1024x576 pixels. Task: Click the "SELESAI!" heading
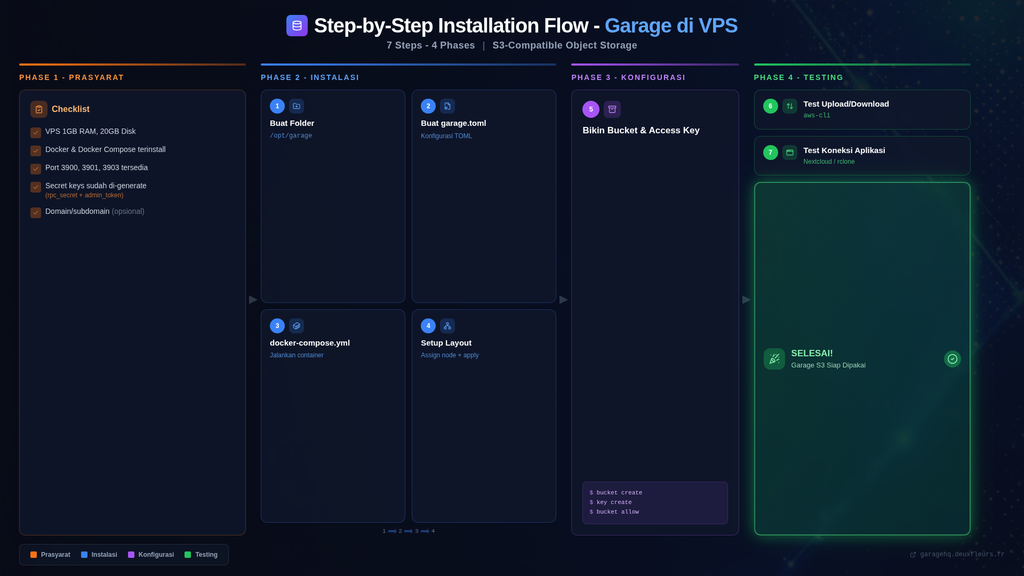(x=812, y=353)
